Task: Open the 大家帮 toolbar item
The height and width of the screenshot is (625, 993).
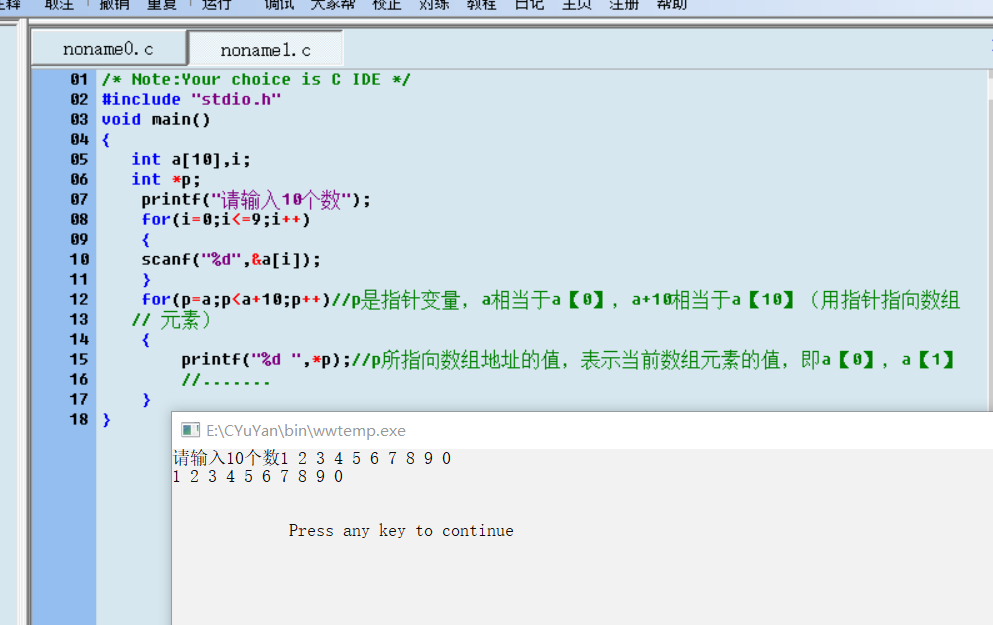Action: coord(332,4)
